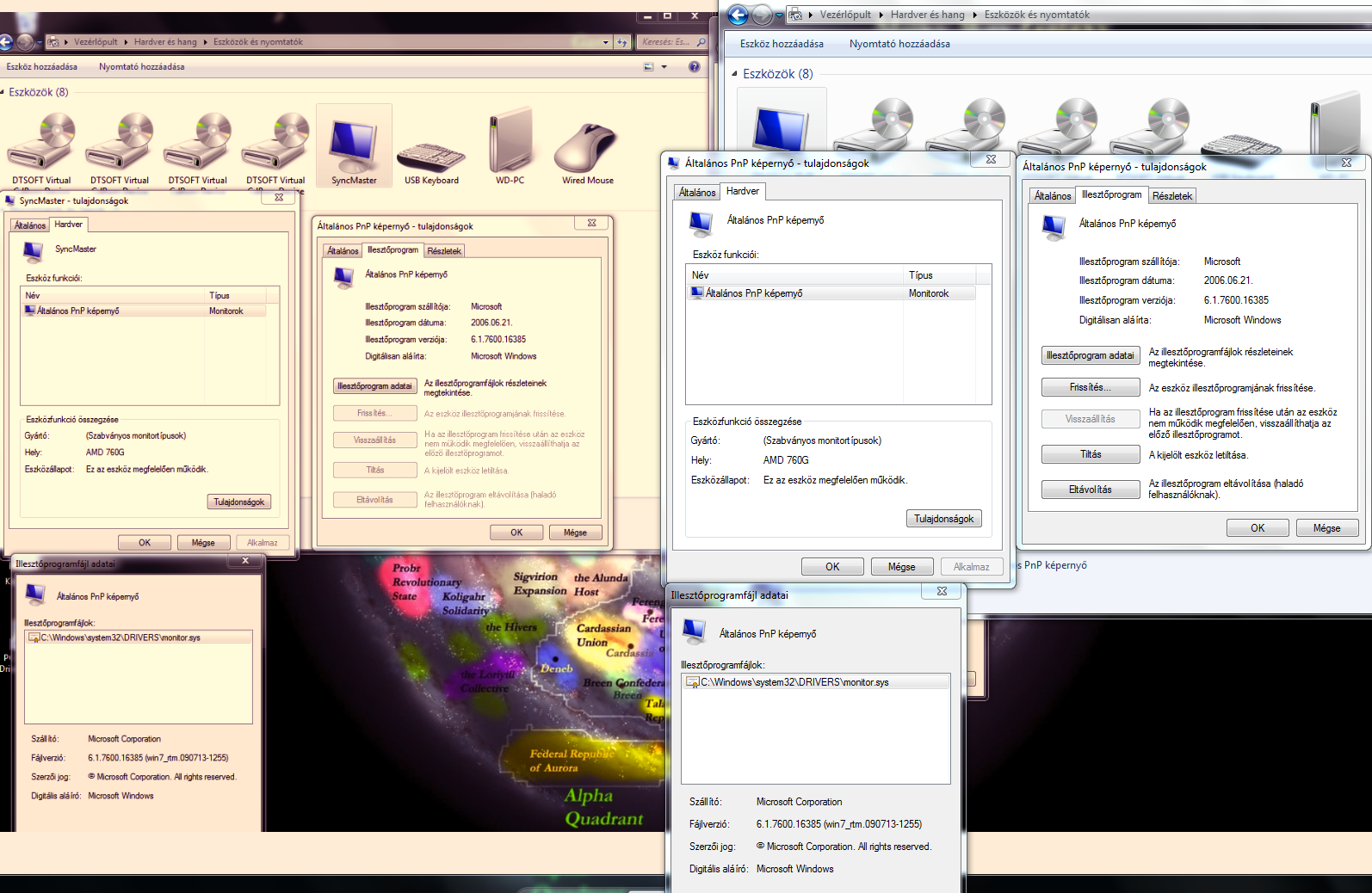
Task: Click Forward arrow in the right Explorer window
Action: tap(762, 15)
